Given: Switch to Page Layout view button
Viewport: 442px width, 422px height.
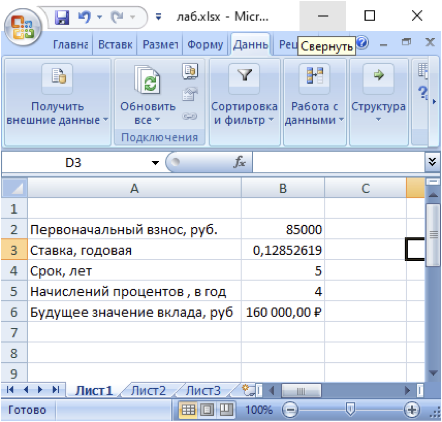Looking at the screenshot, I should pos(207,410).
